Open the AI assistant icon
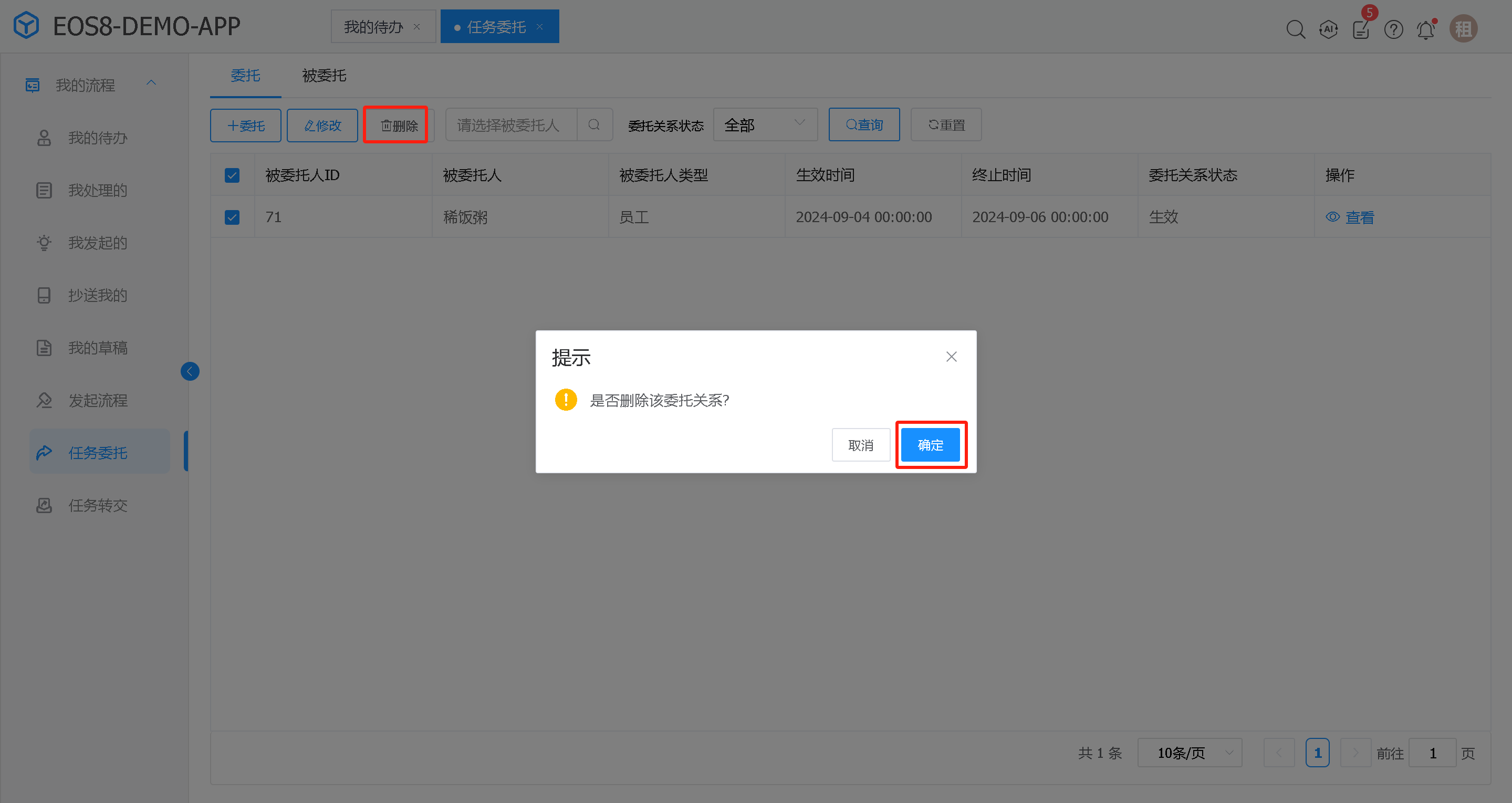 click(x=1328, y=29)
